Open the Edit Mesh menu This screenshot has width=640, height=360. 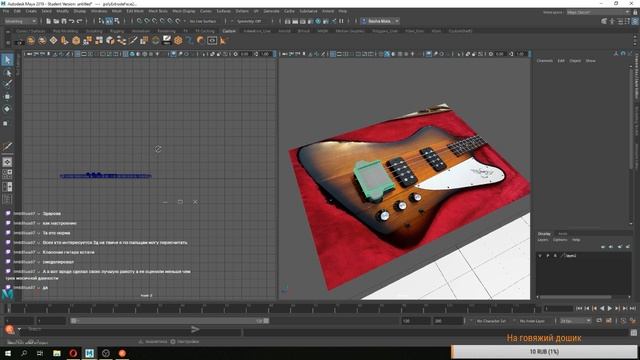135,11
